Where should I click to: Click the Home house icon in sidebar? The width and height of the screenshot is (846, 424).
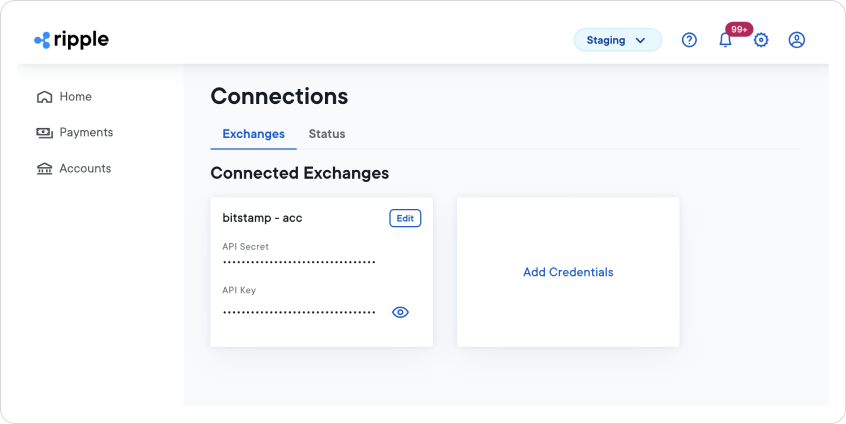[x=44, y=97]
